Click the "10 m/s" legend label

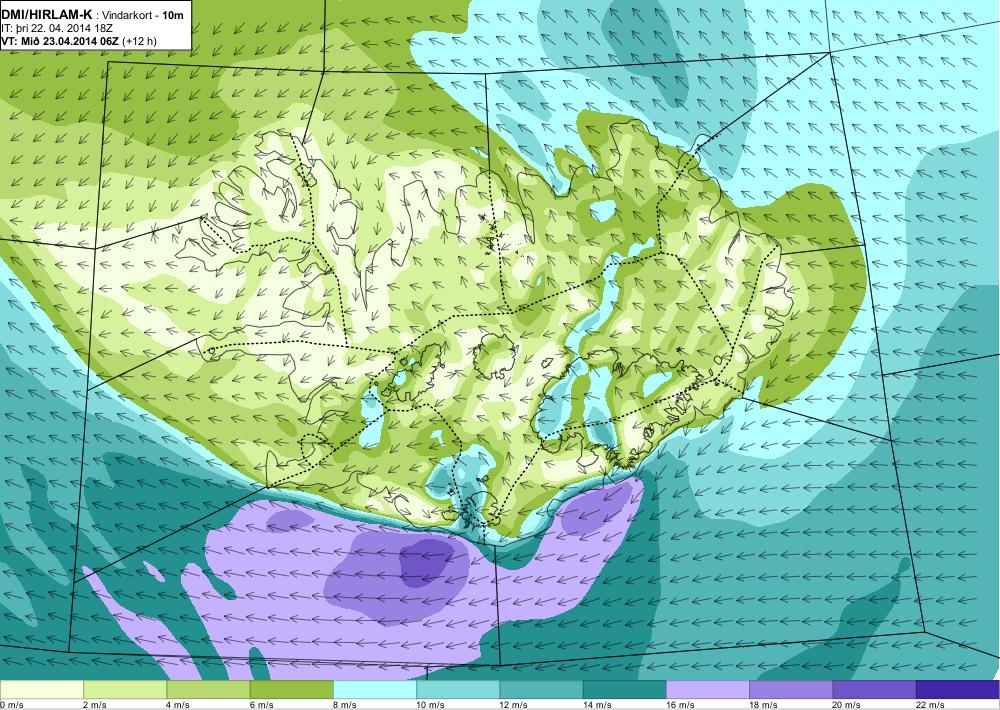click(x=430, y=705)
